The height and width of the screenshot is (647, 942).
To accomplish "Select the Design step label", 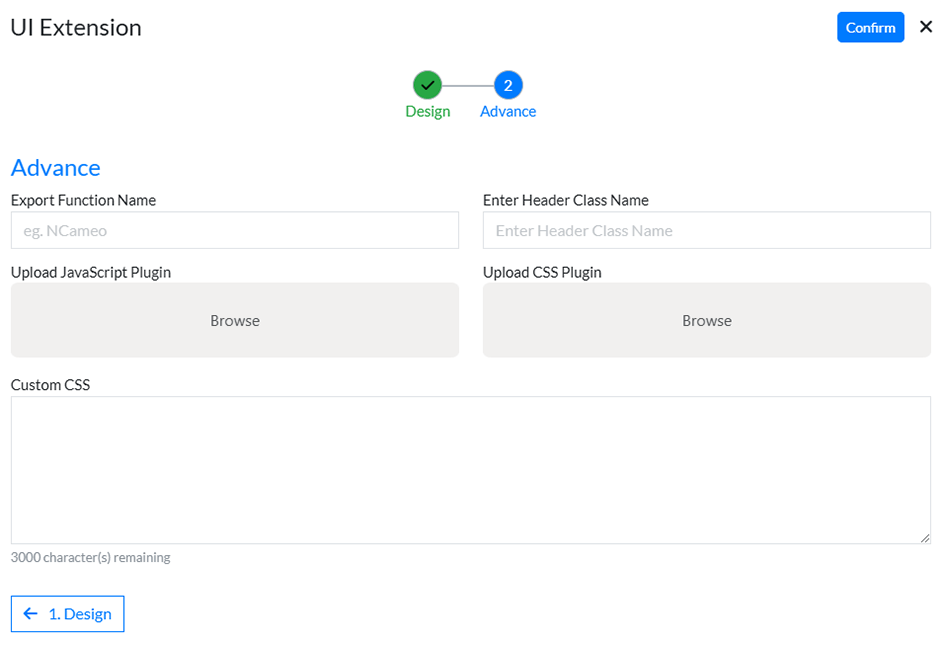I will tap(427, 112).
